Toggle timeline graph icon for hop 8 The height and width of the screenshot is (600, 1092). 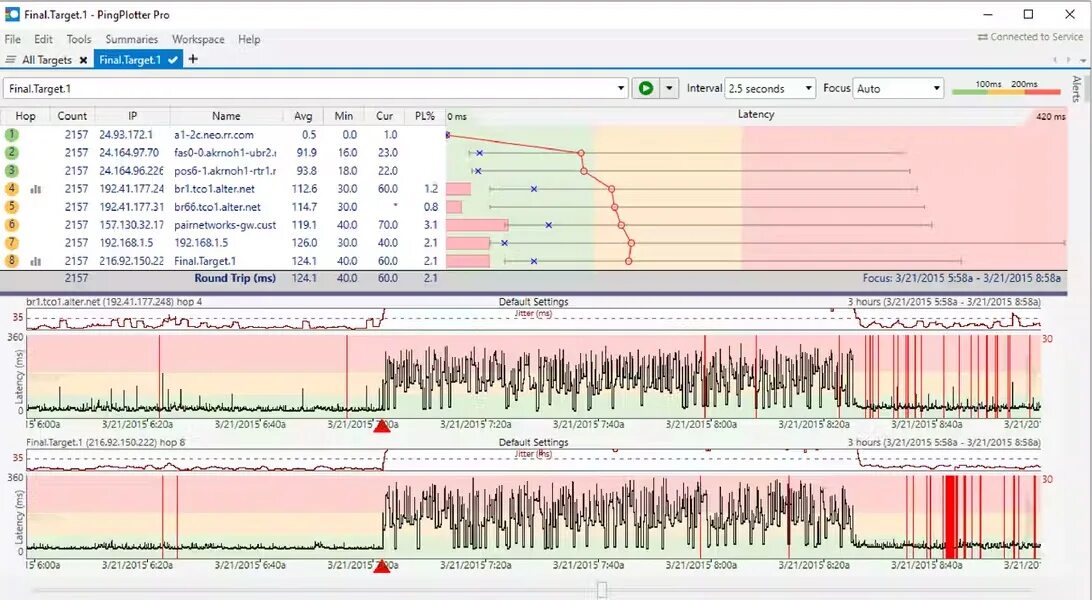tap(36, 261)
